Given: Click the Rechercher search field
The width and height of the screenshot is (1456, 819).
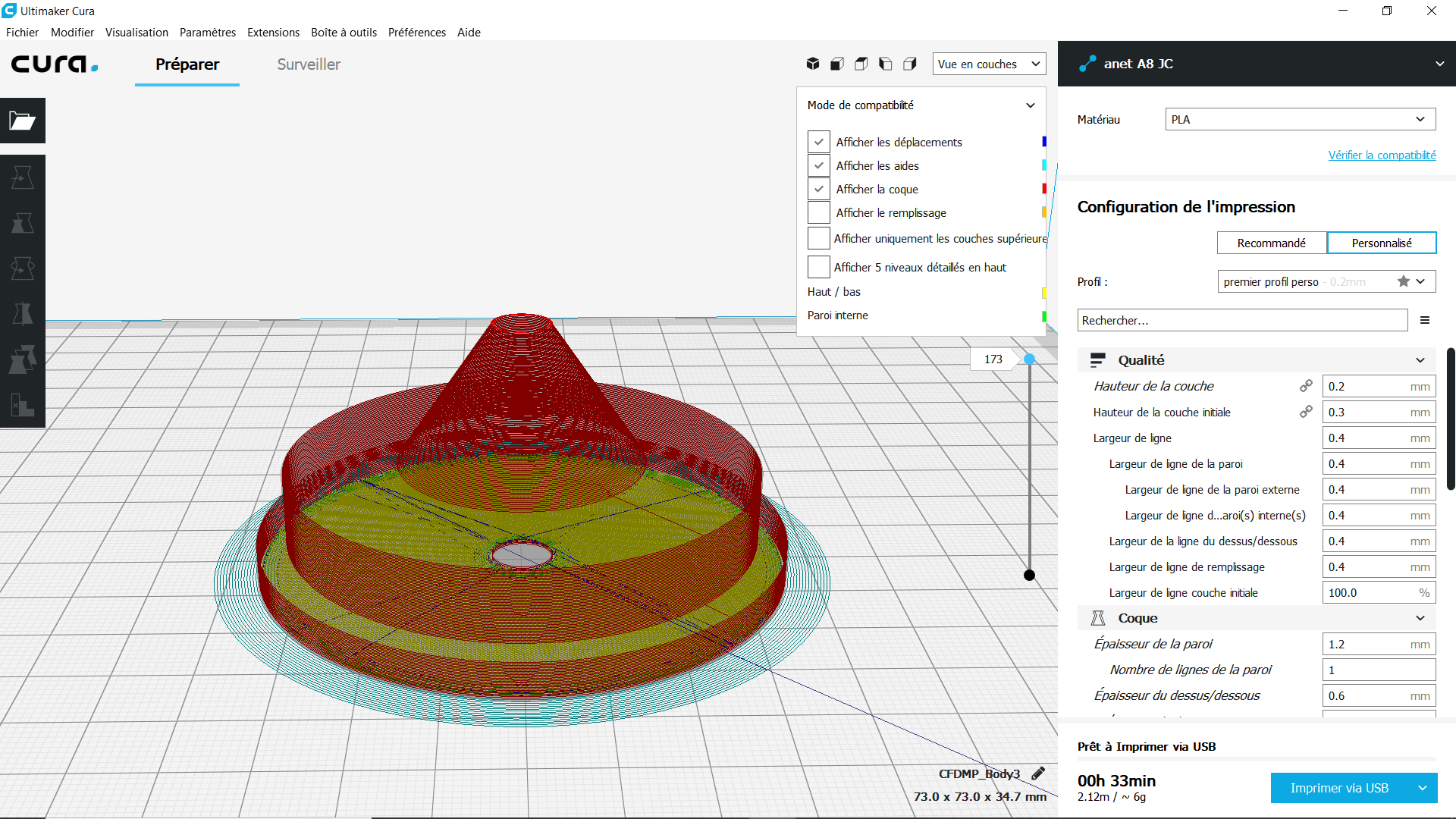Looking at the screenshot, I should (1242, 320).
